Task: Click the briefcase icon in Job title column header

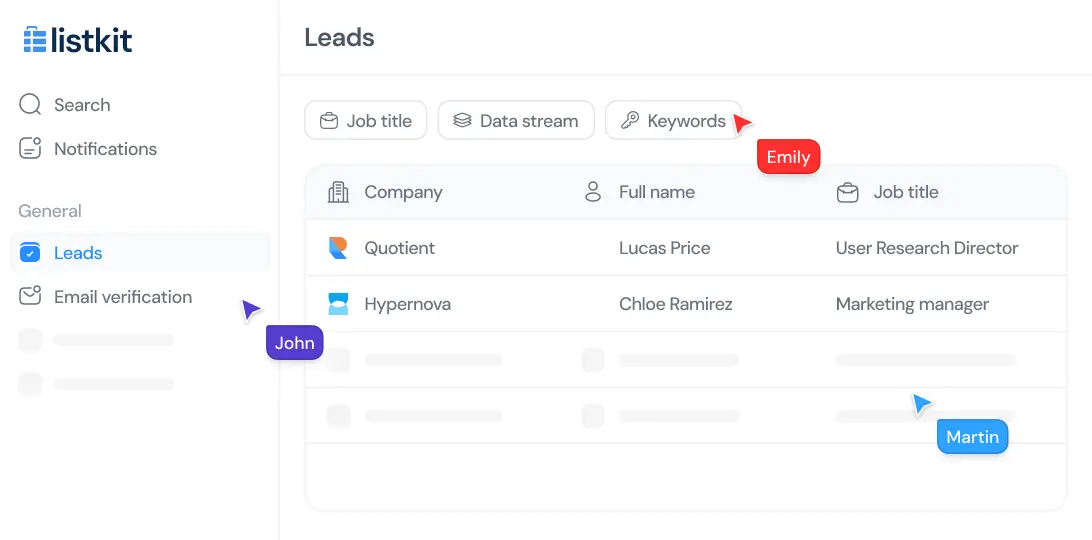Action: (x=847, y=192)
